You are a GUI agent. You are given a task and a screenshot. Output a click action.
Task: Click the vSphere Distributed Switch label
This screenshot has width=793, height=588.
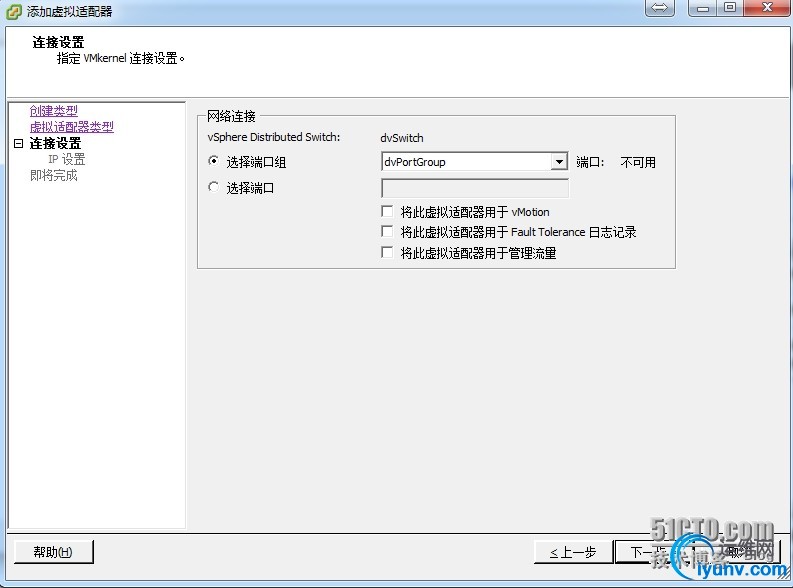coord(274,137)
